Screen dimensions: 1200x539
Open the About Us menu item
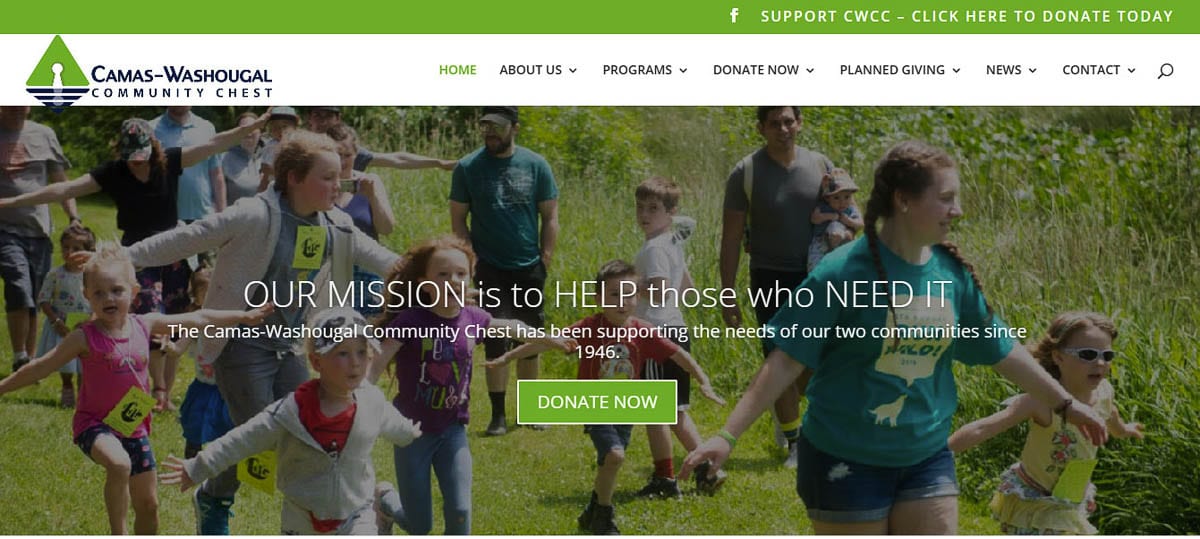531,70
